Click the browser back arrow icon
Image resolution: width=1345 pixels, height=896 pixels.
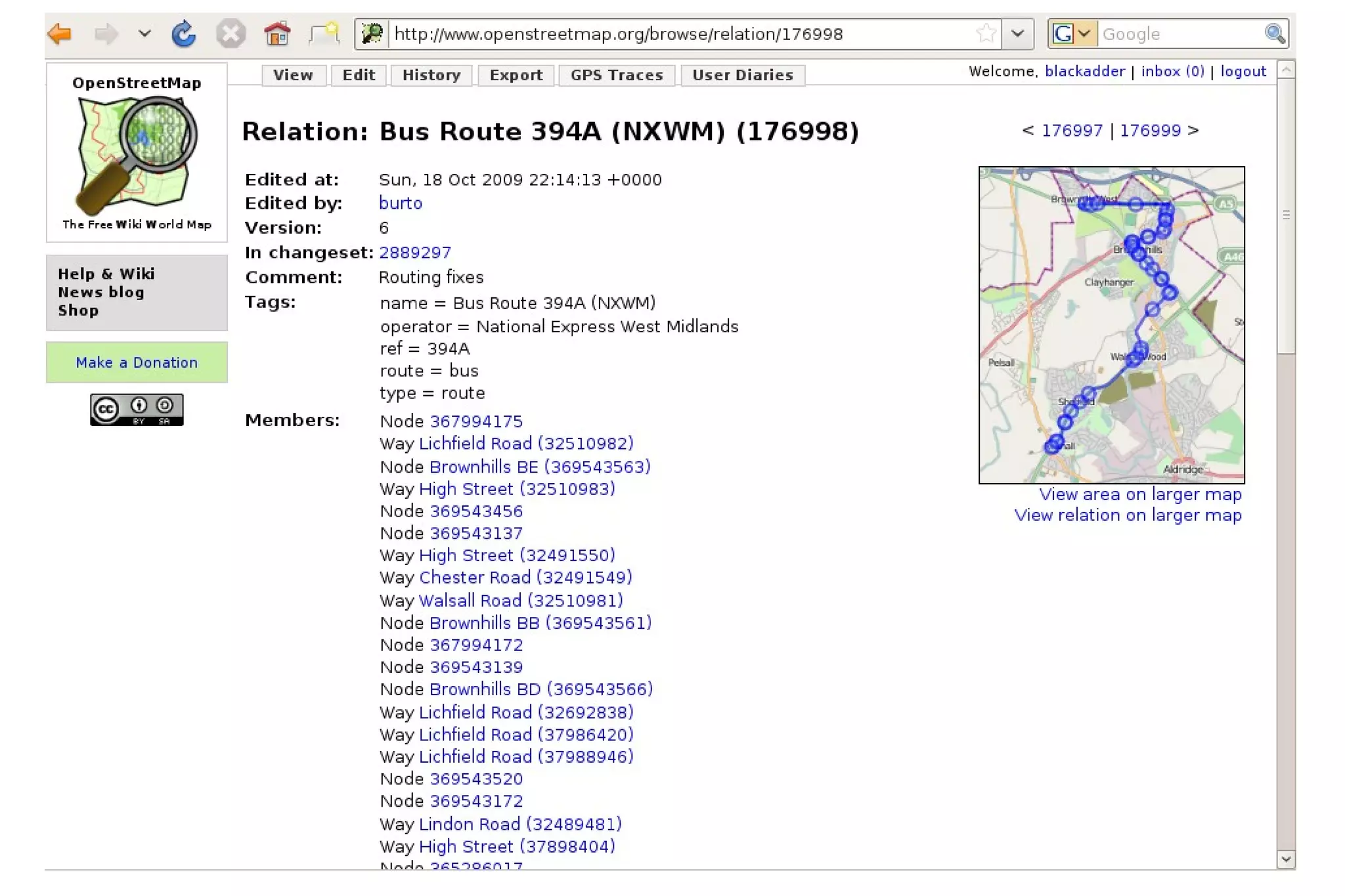[x=60, y=33]
